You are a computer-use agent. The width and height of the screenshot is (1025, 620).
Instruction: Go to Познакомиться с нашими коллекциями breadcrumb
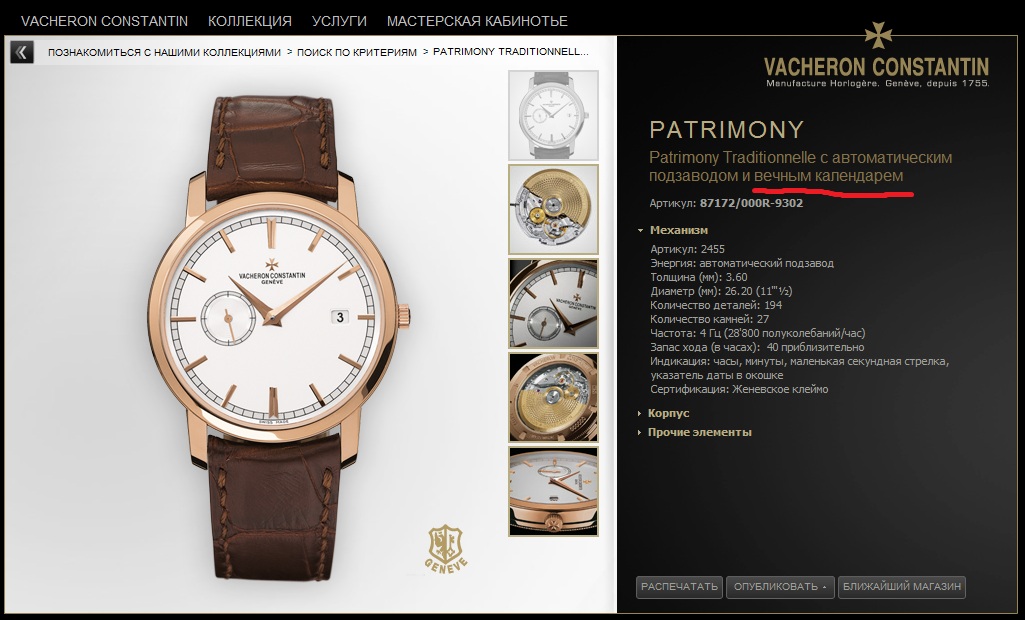coord(164,52)
